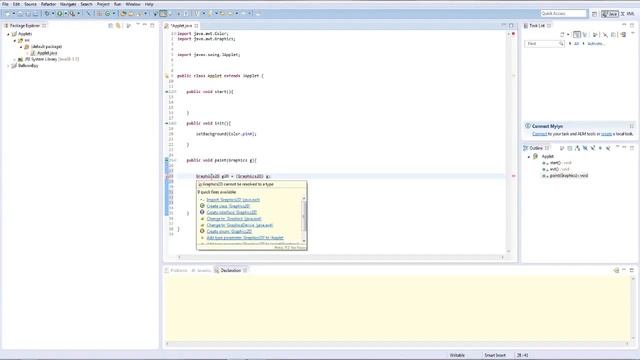Open the Run menu
Viewport: 640px width, 360px height.
click(x=118, y=4)
